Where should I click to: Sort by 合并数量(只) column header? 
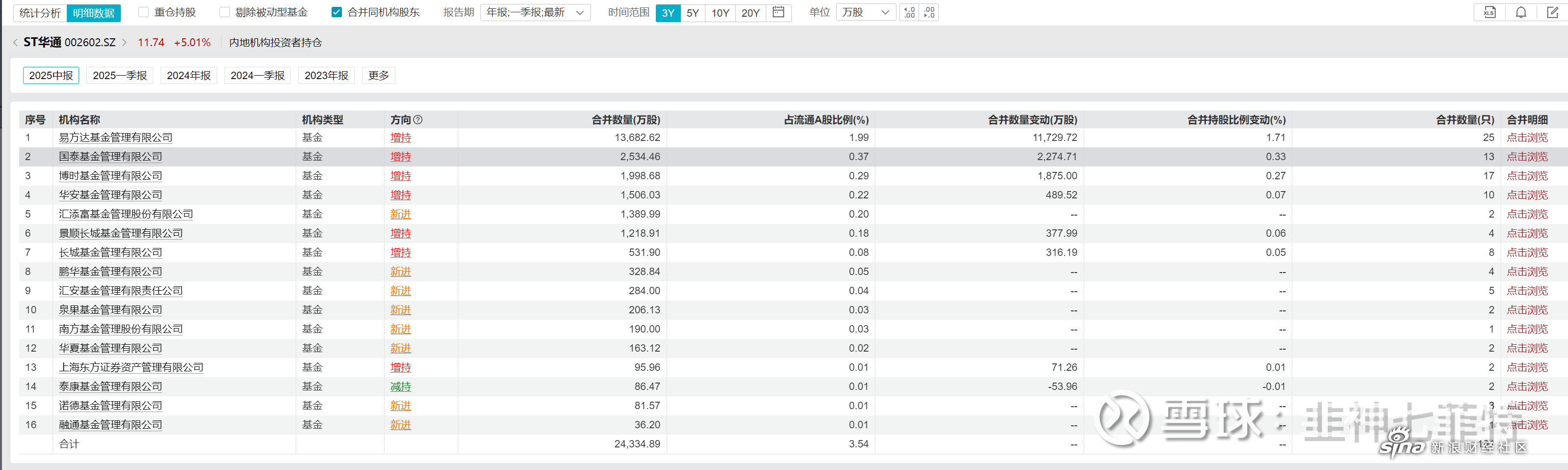[x=1464, y=120]
